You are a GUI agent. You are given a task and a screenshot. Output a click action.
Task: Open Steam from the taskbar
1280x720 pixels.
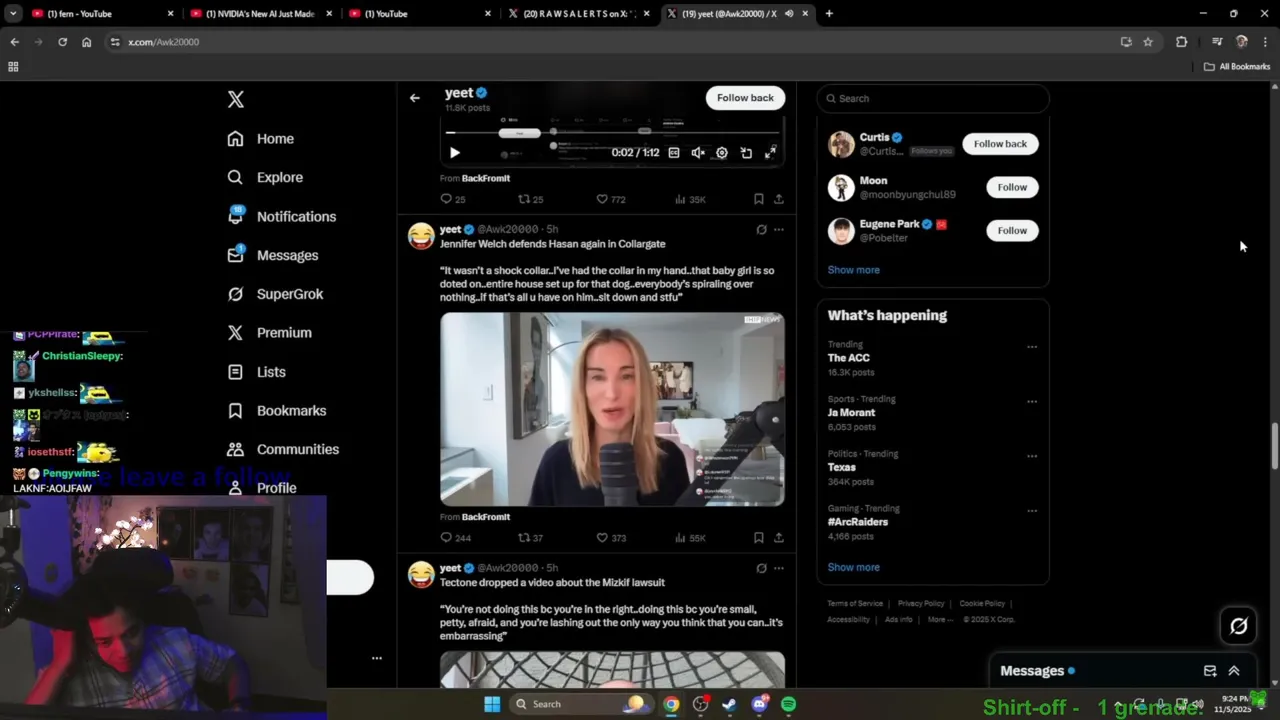(x=730, y=704)
